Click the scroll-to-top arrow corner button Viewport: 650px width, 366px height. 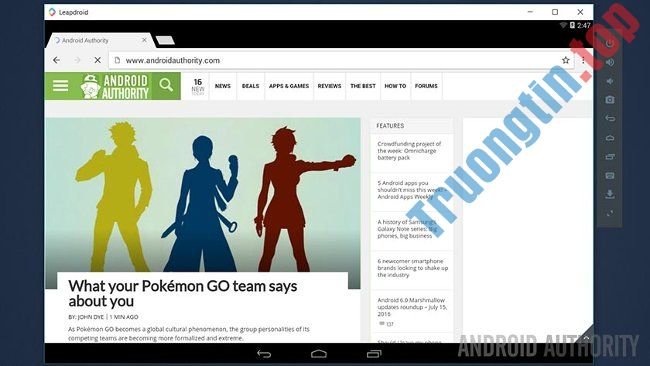coord(586,337)
